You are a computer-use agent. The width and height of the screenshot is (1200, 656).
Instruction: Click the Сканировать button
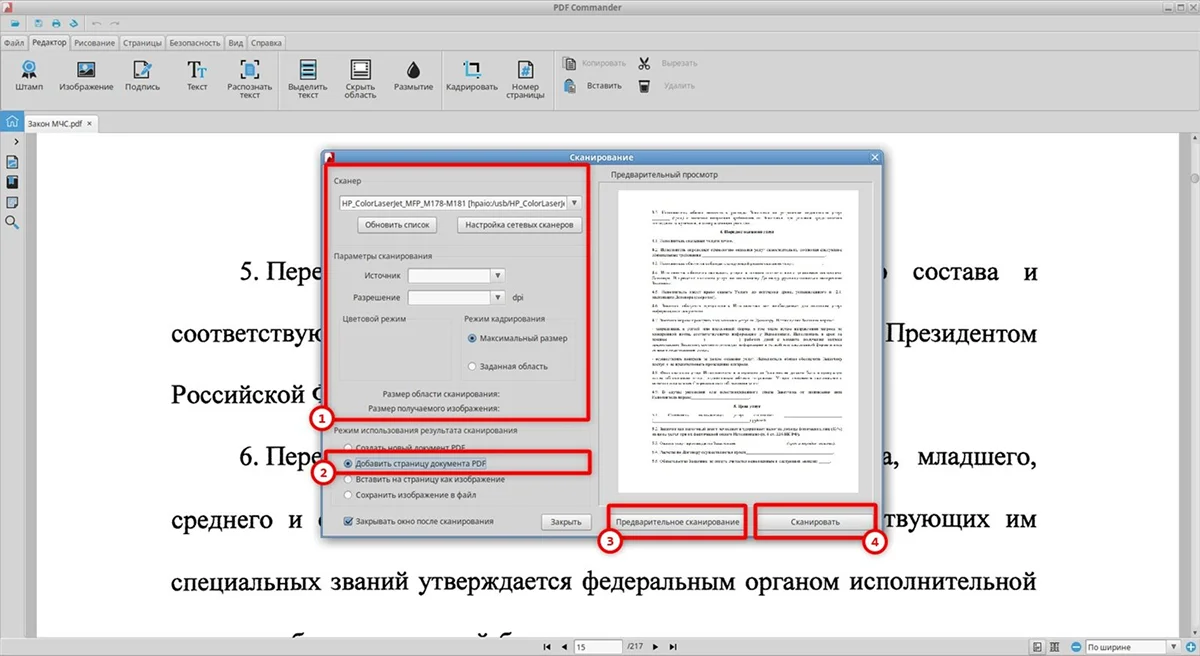coord(816,522)
